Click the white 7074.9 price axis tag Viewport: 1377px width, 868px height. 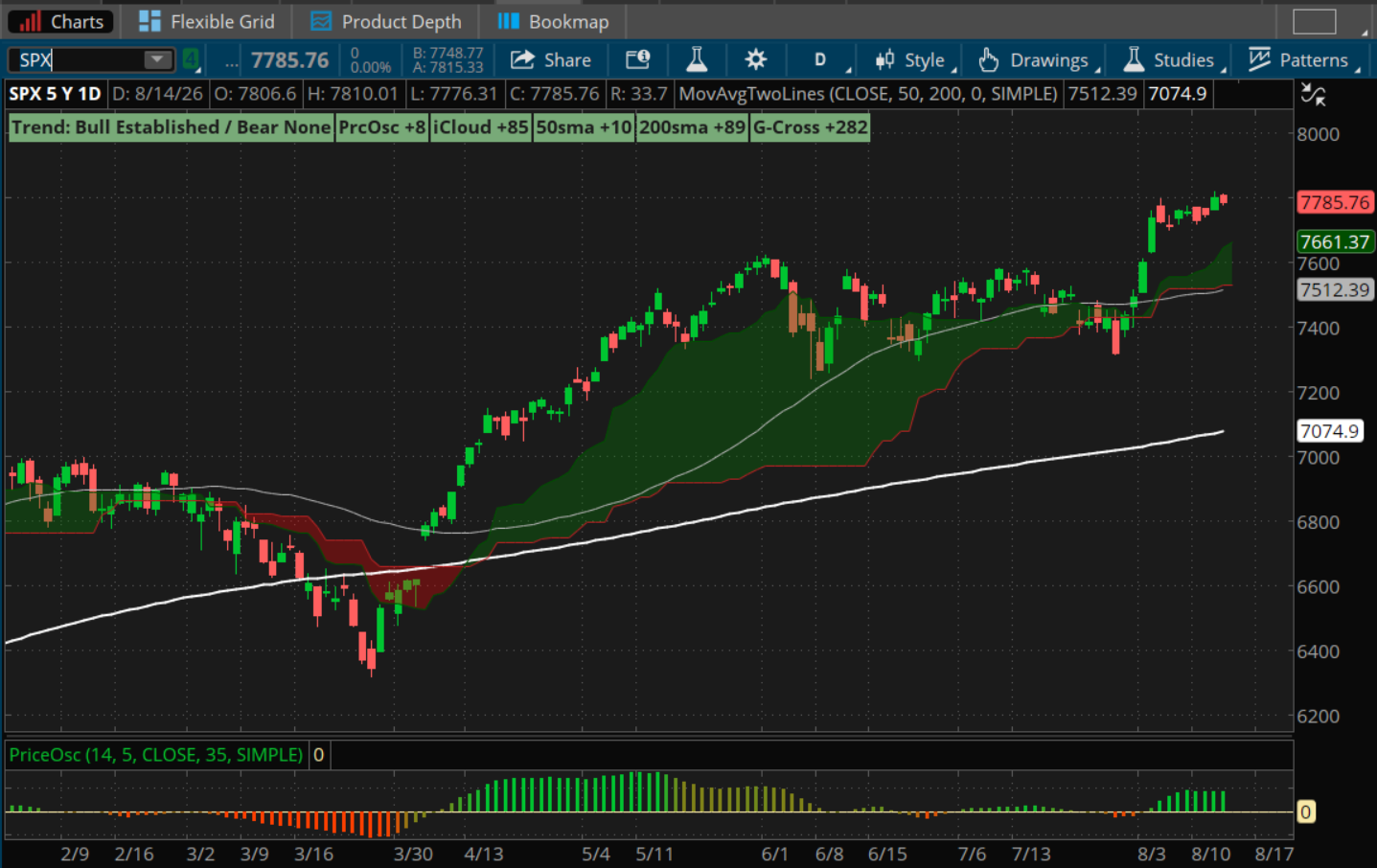point(1329,431)
